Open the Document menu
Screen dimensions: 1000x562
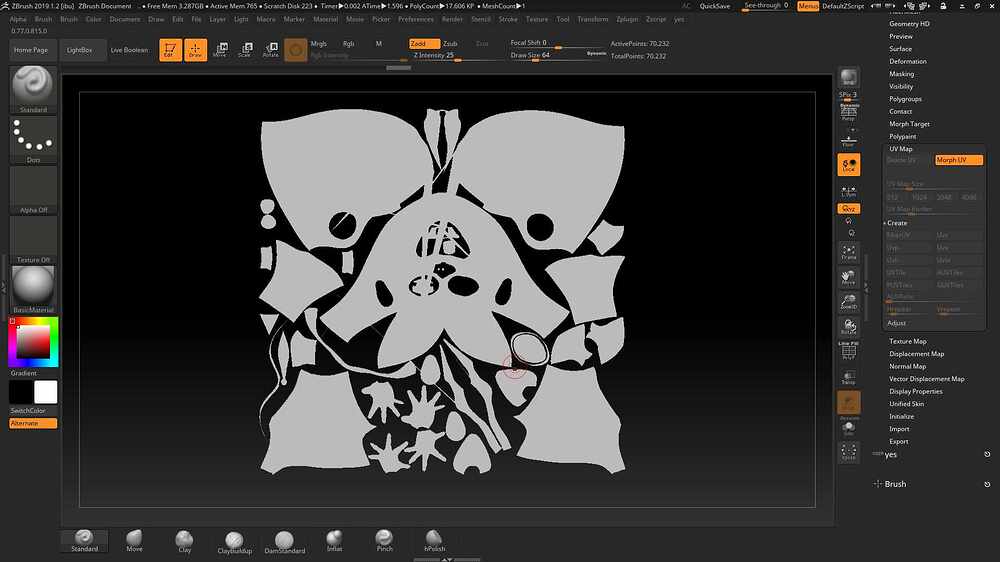pyautogui.click(x=124, y=19)
